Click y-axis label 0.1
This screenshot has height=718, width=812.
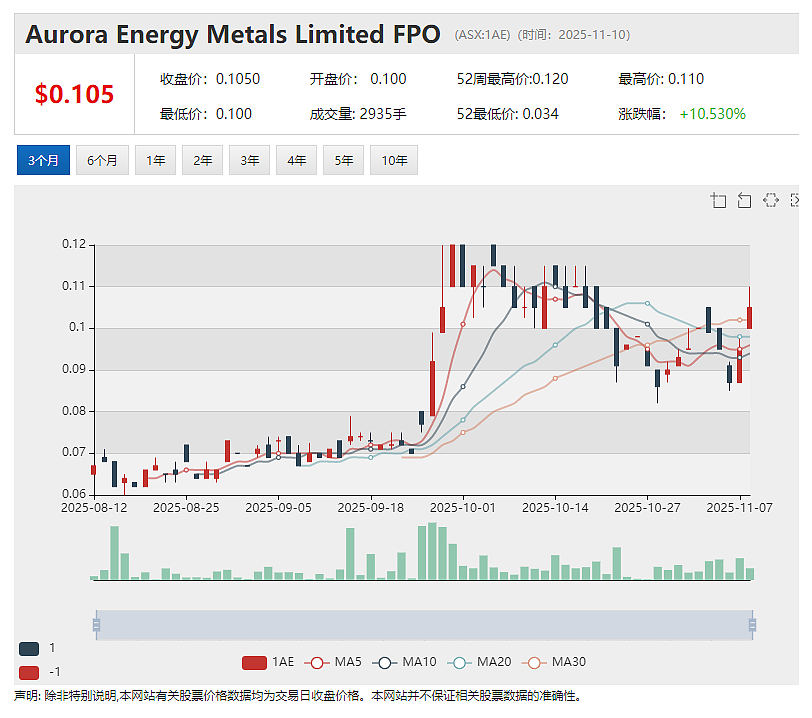[77, 327]
